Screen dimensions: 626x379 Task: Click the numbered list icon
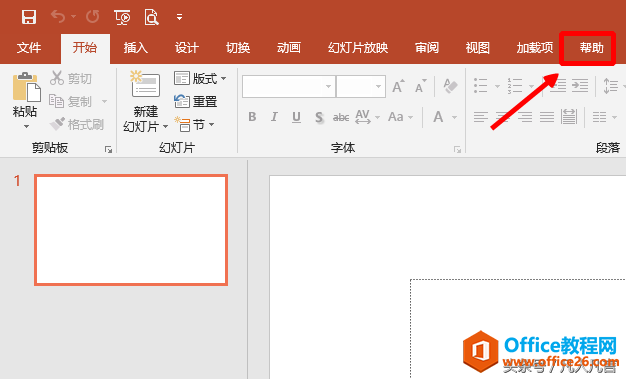[x=515, y=86]
